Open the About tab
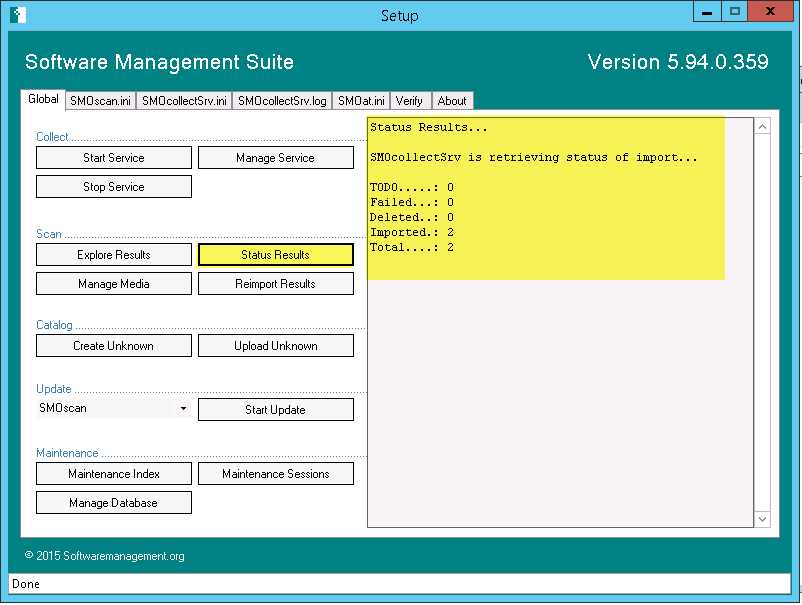This screenshot has width=802, height=605. point(452,101)
